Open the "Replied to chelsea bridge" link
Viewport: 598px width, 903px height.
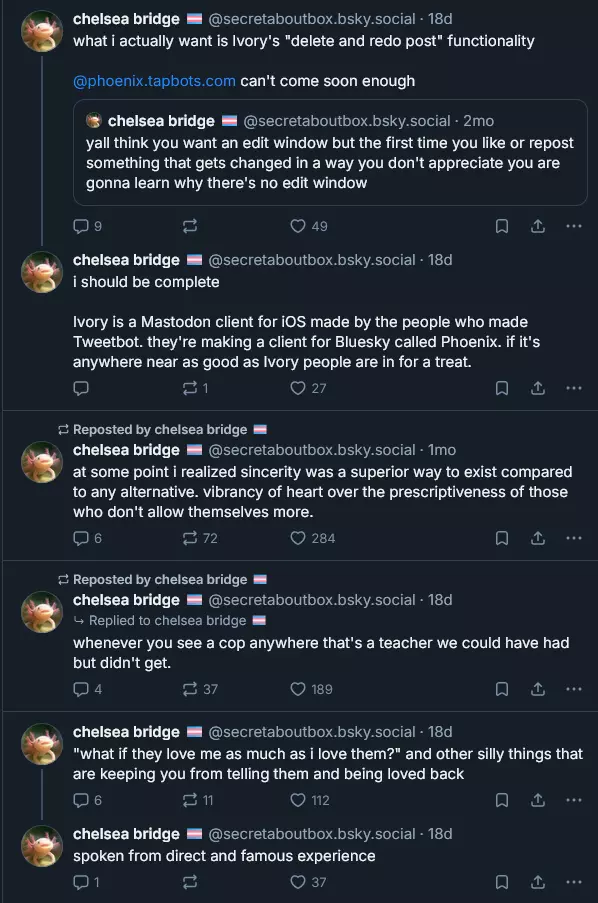[168, 620]
